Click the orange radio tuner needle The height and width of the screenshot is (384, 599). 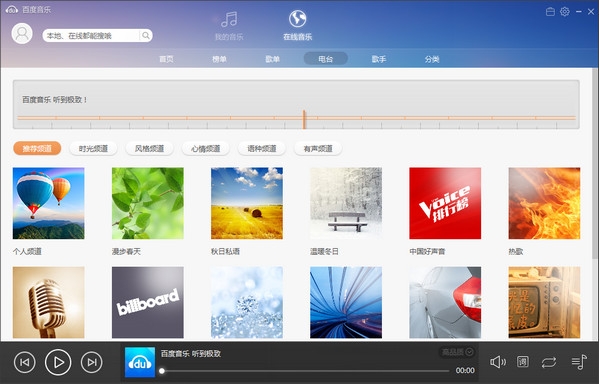(304, 120)
